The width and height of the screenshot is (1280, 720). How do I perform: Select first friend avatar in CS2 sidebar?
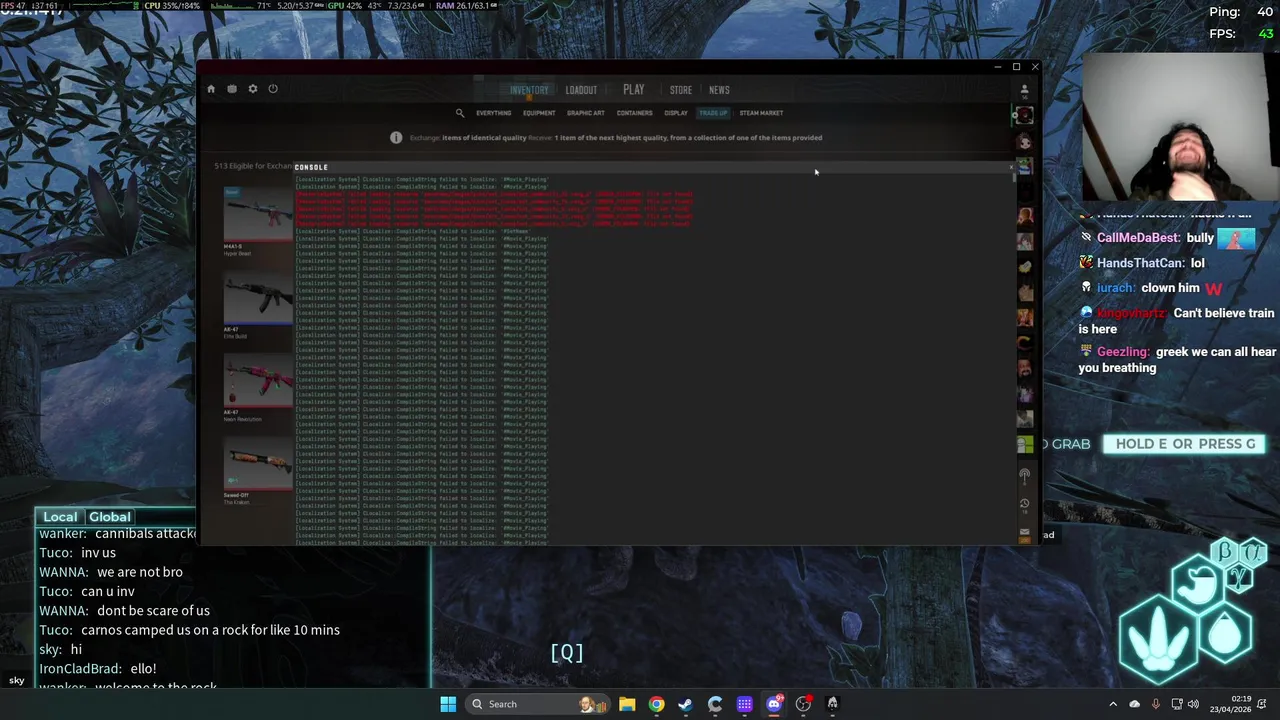(1024, 115)
